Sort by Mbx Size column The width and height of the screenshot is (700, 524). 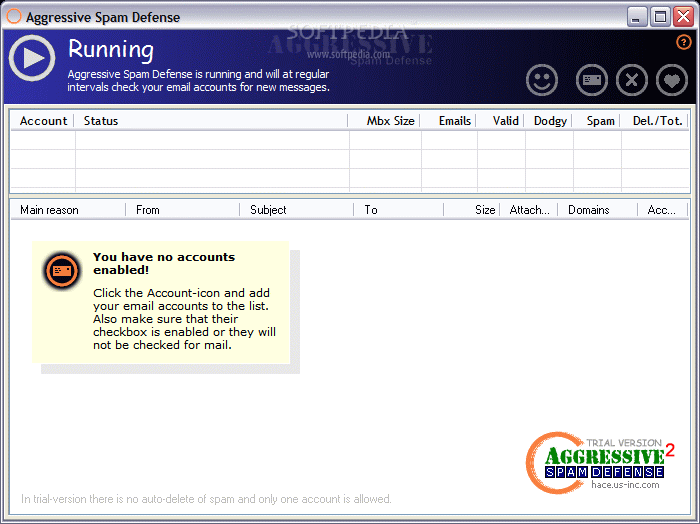click(x=384, y=121)
